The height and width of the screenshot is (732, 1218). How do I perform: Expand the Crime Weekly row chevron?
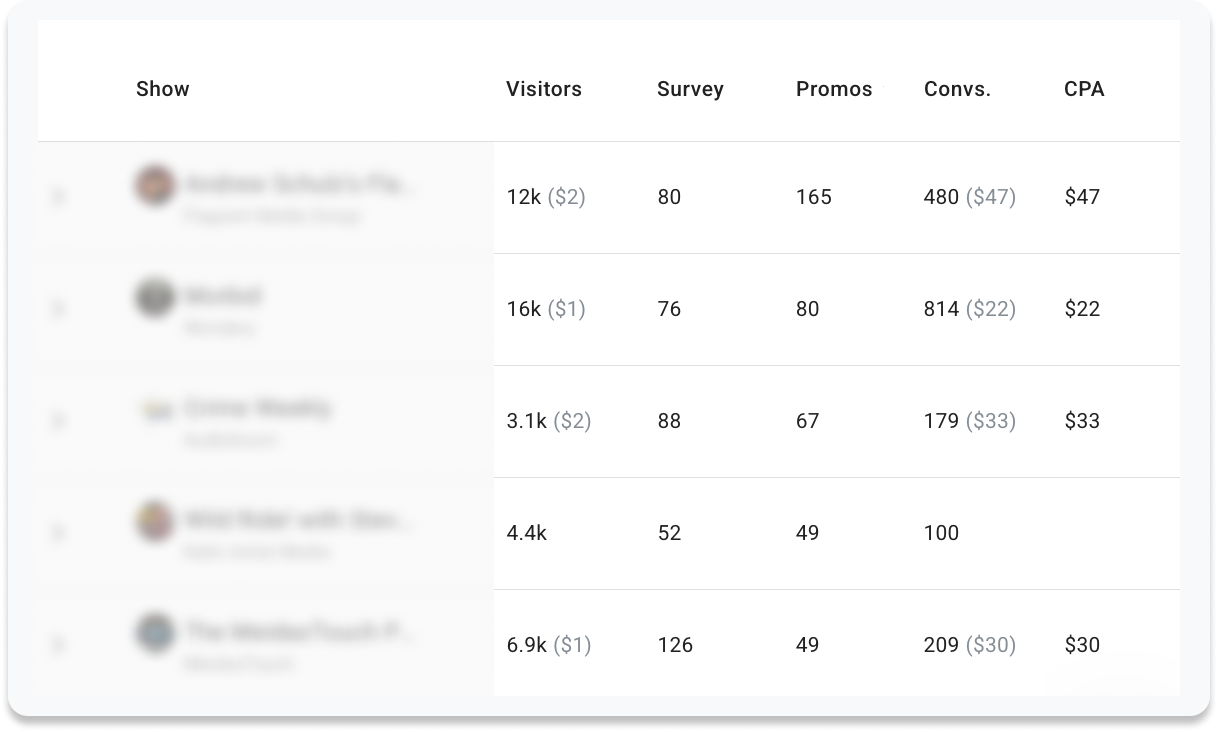(x=58, y=421)
